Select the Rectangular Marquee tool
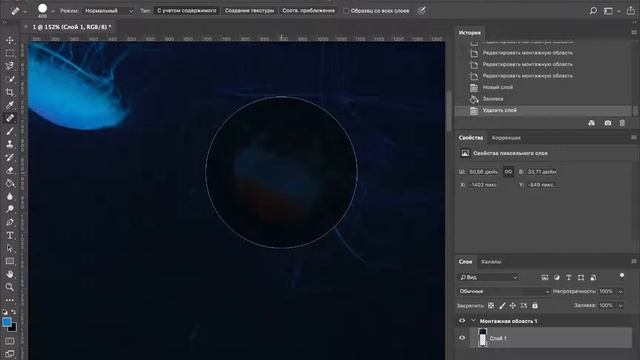Image resolution: width=640 pixels, height=360 pixels. (10, 53)
